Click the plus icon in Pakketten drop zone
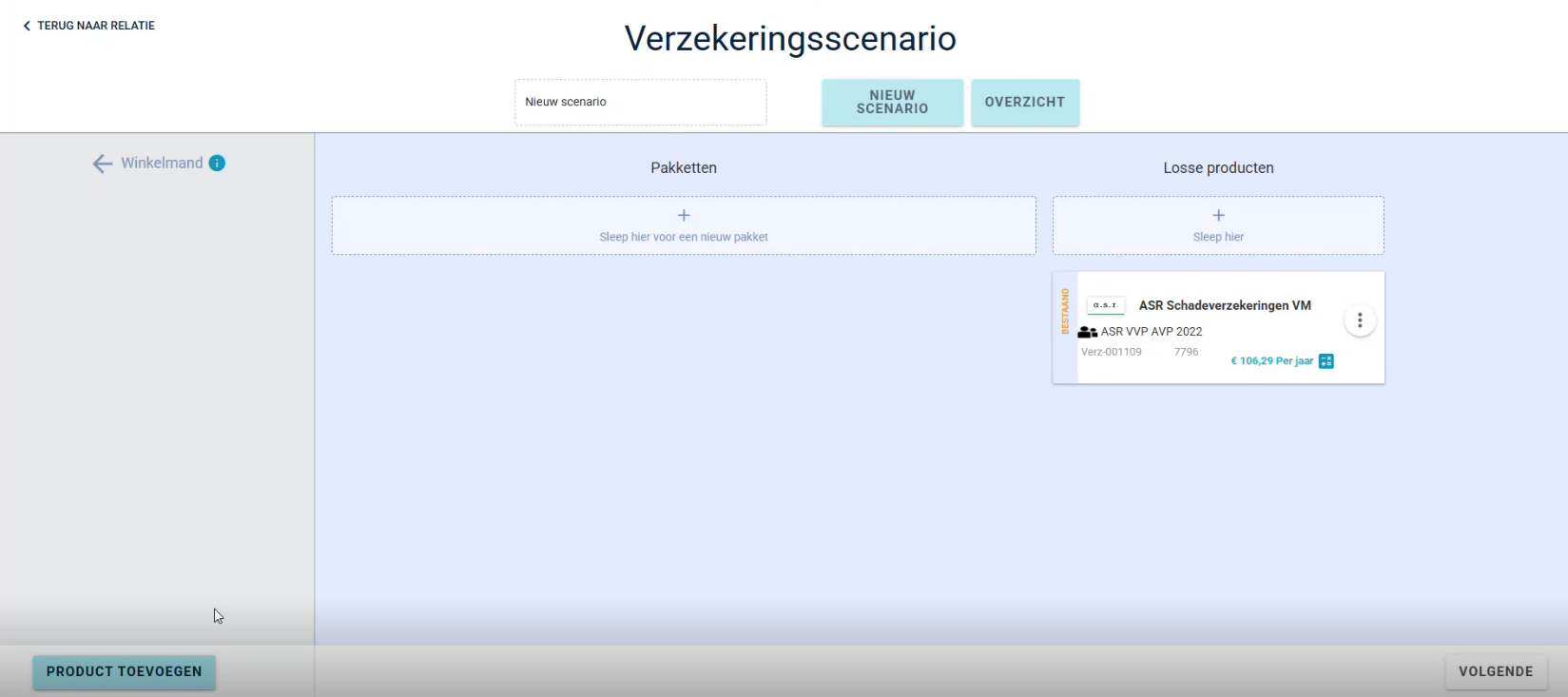This screenshot has width=1568, height=697. (x=684, y=216)
